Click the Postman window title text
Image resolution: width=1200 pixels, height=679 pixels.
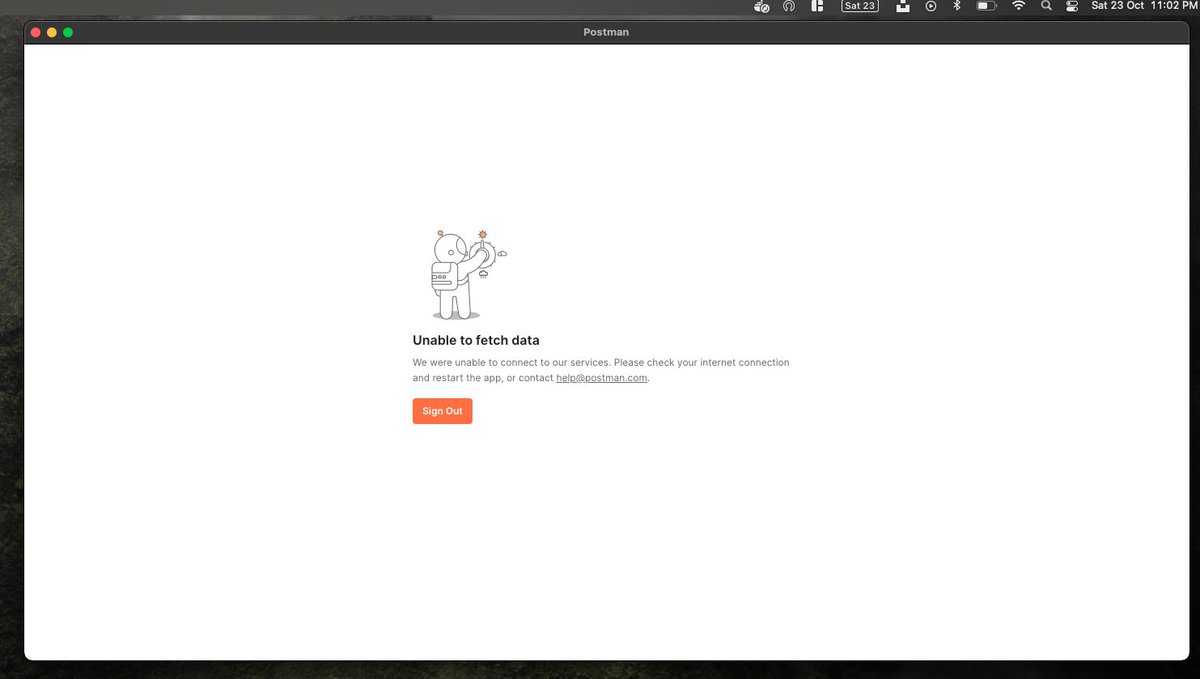(x=606, y=32)
